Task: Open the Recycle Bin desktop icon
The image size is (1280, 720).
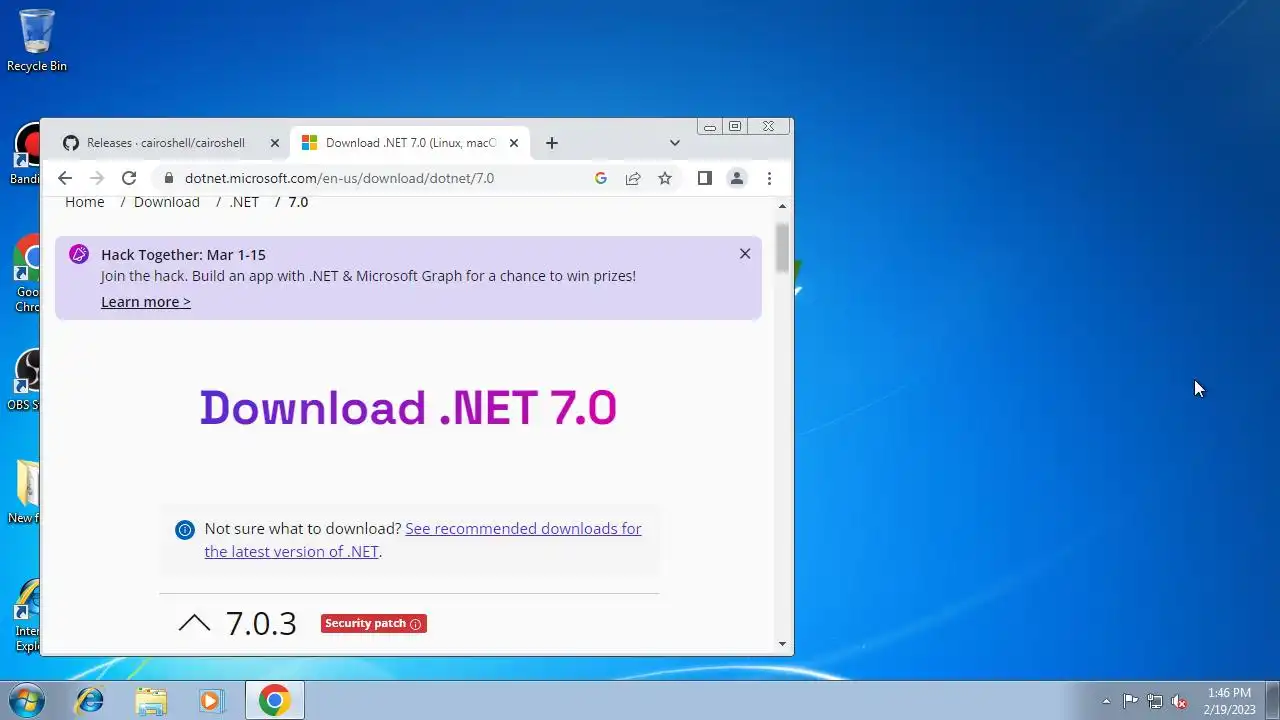Action: coord(37,40)
